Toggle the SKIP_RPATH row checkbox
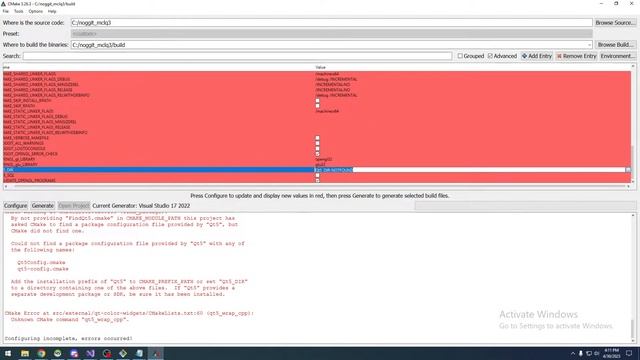 (x=318, y=106)
